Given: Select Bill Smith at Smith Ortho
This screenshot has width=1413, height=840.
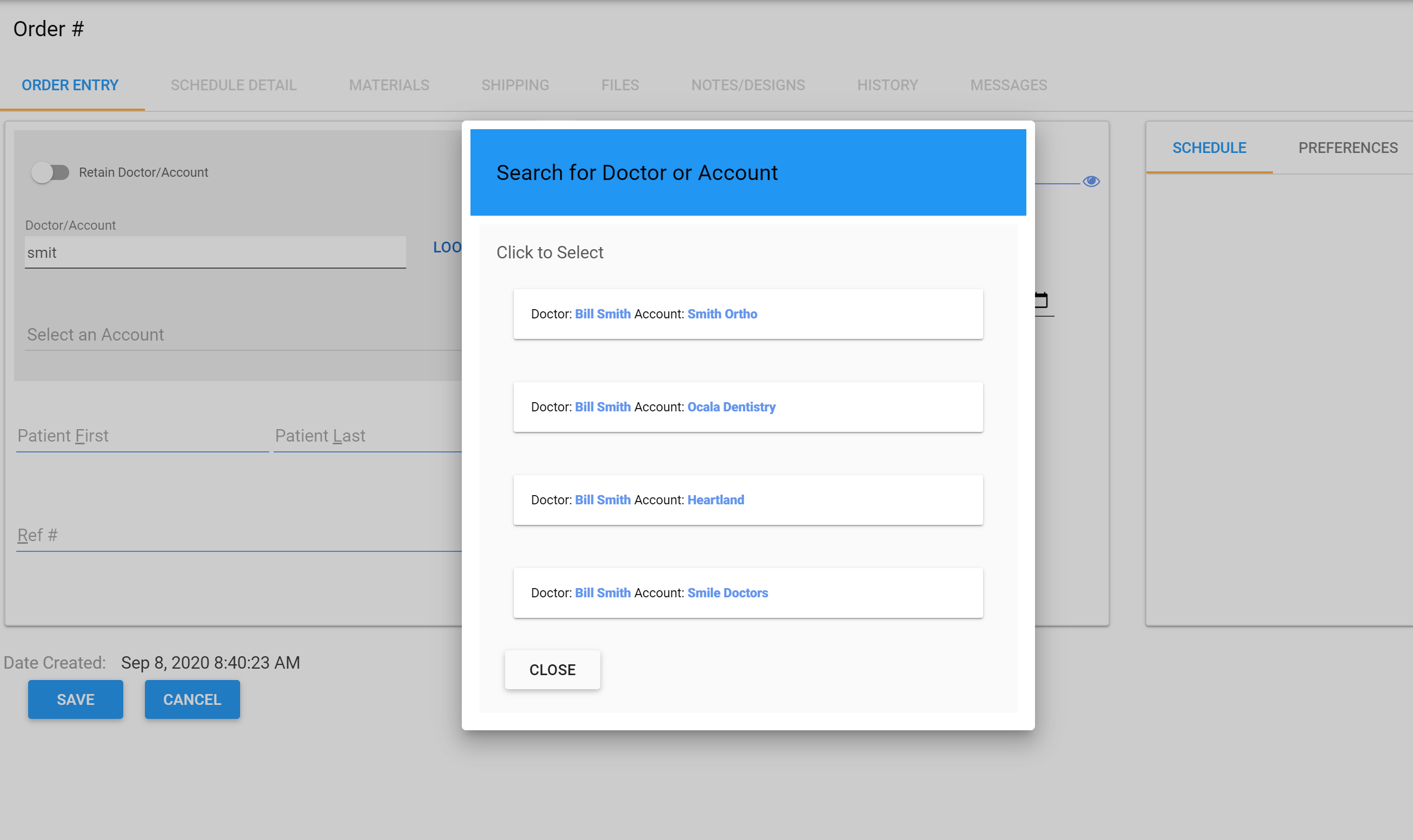Looking at the screenshot, I should point(747,314).
